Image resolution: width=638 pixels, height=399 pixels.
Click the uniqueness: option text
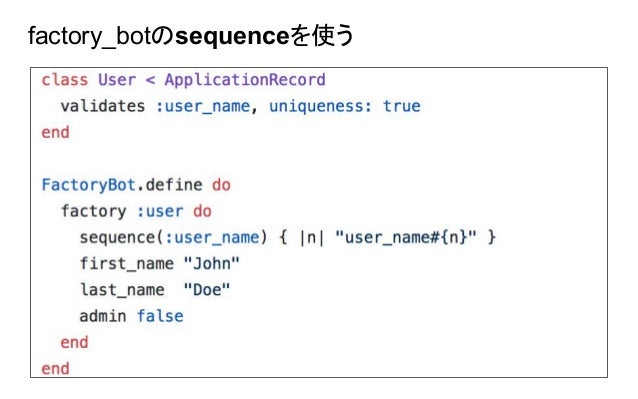[320, 107]
